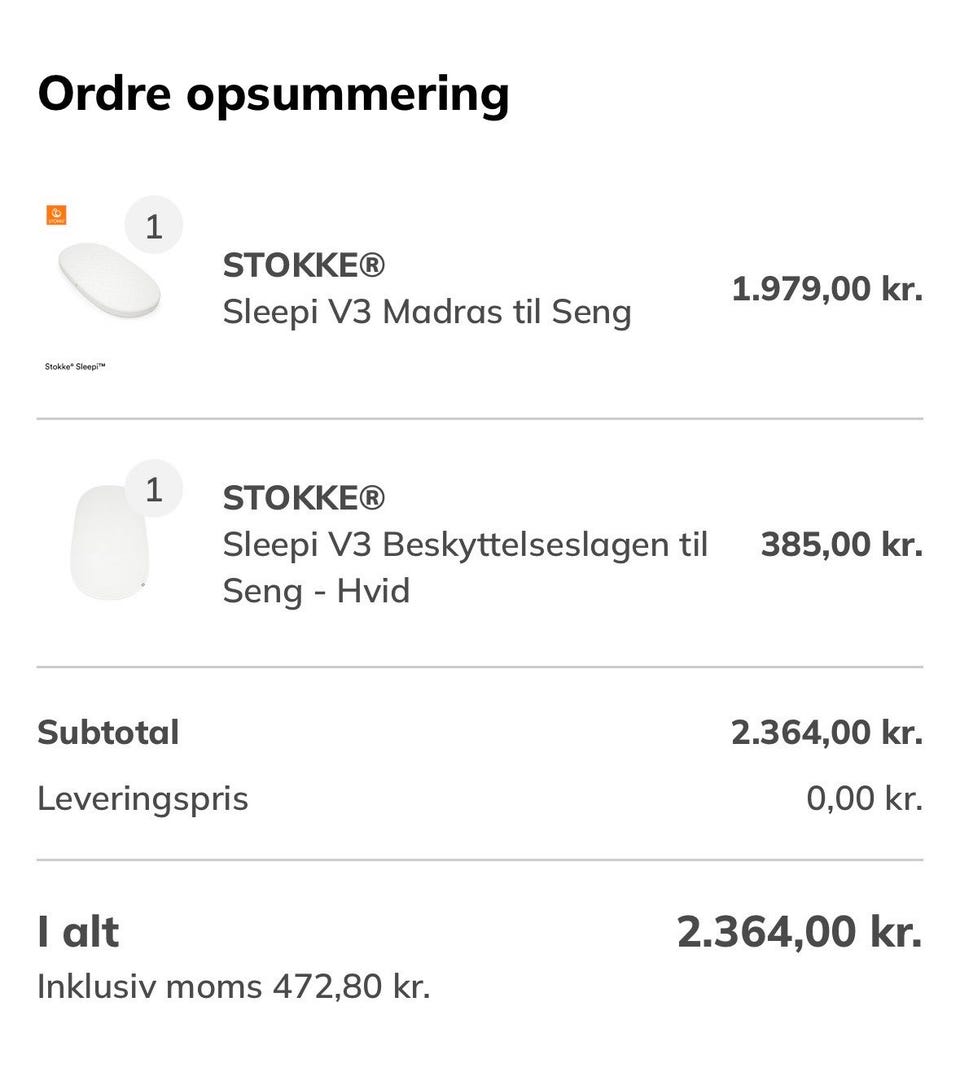Click the orange Stokke logo icon
Viewport: 960px width, 1085px height.
[x=56, y=215]
